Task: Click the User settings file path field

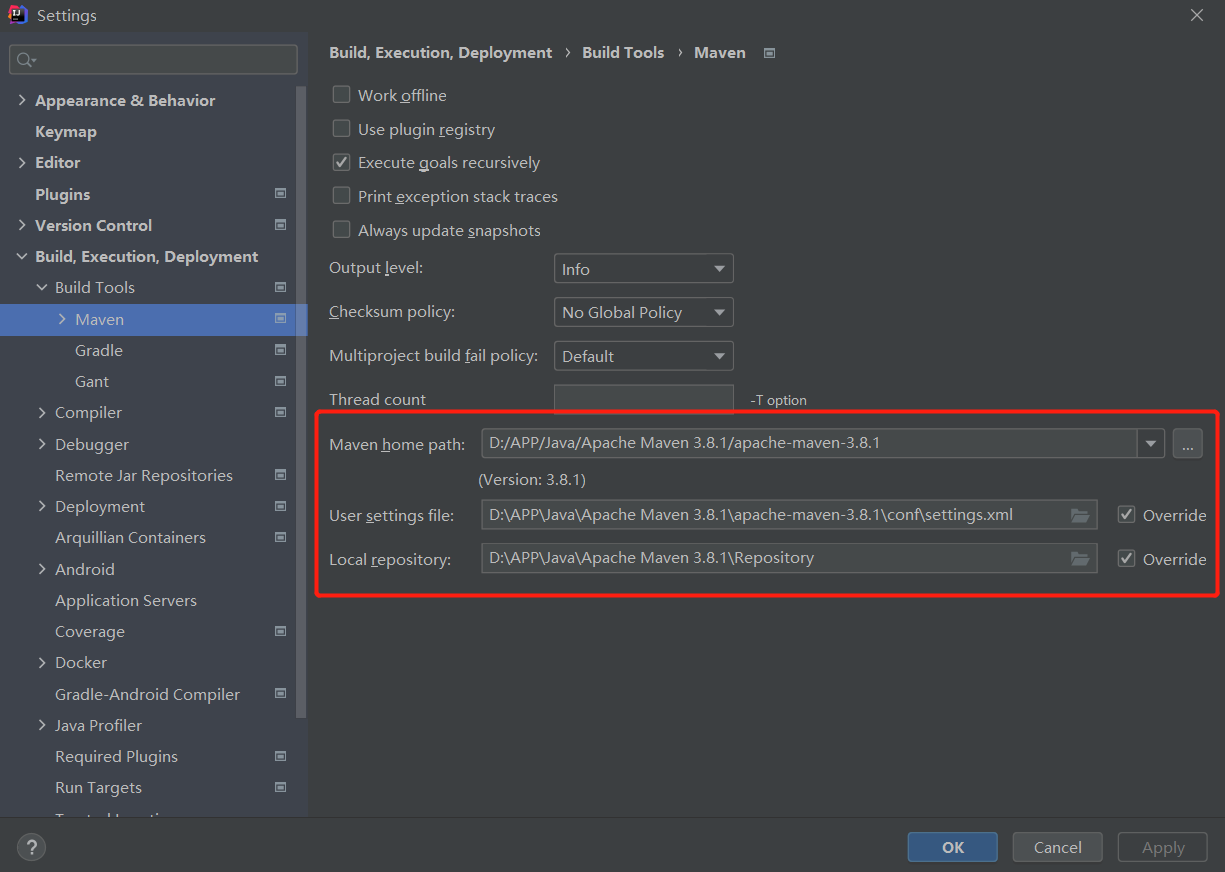Action: (x=789, y=515)
